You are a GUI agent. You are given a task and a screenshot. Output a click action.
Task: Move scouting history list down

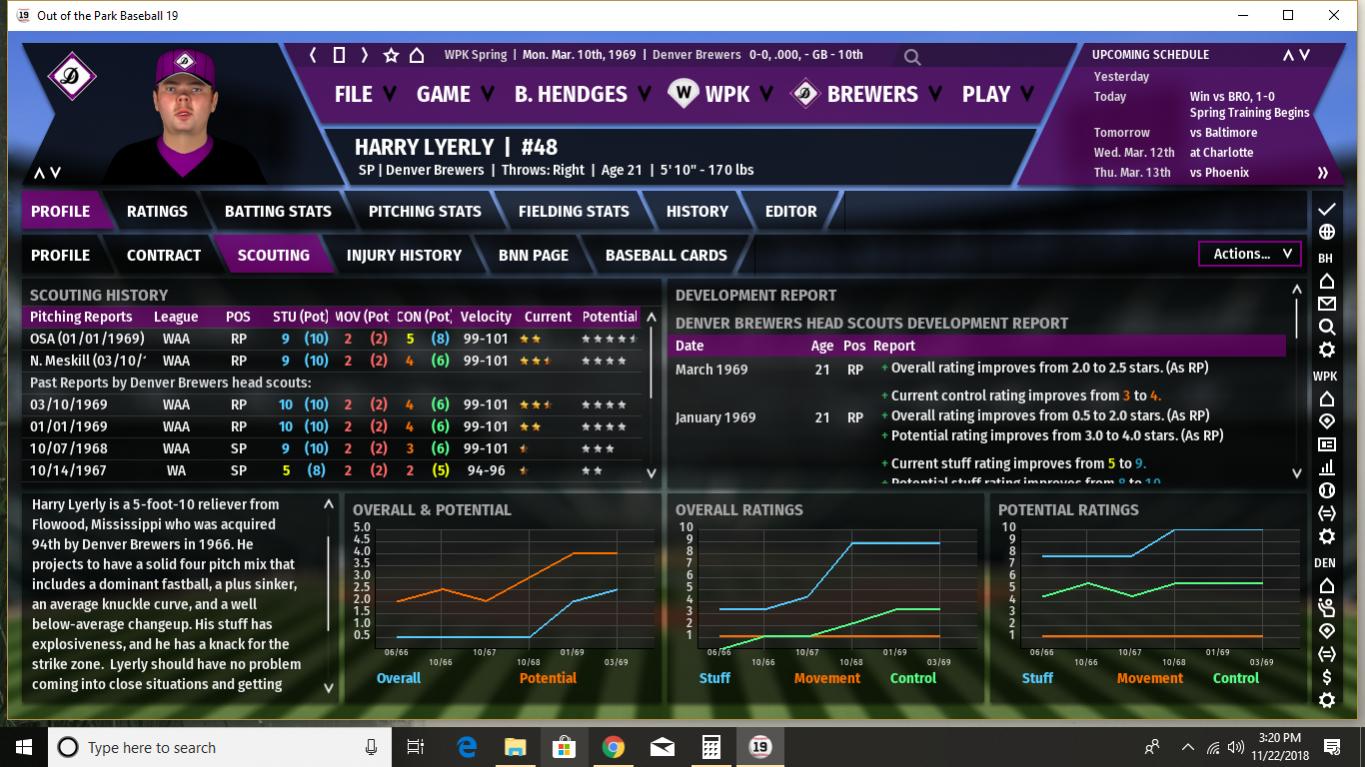(x=651, y=473)
